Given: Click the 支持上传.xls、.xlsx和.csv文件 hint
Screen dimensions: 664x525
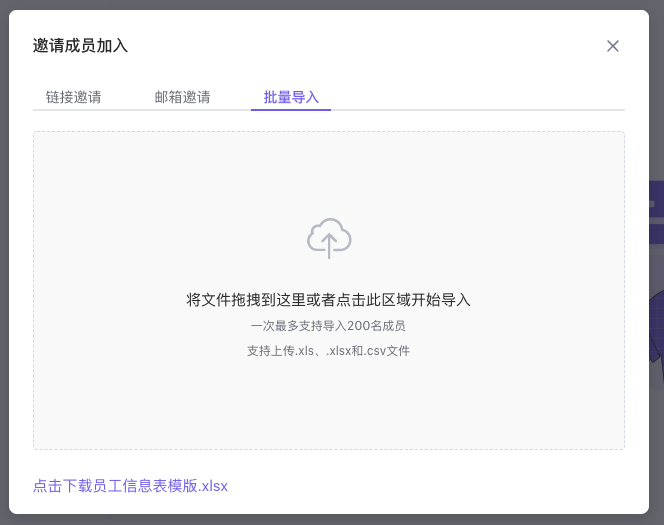Looking at the screenshot, I should click(328, 351).
